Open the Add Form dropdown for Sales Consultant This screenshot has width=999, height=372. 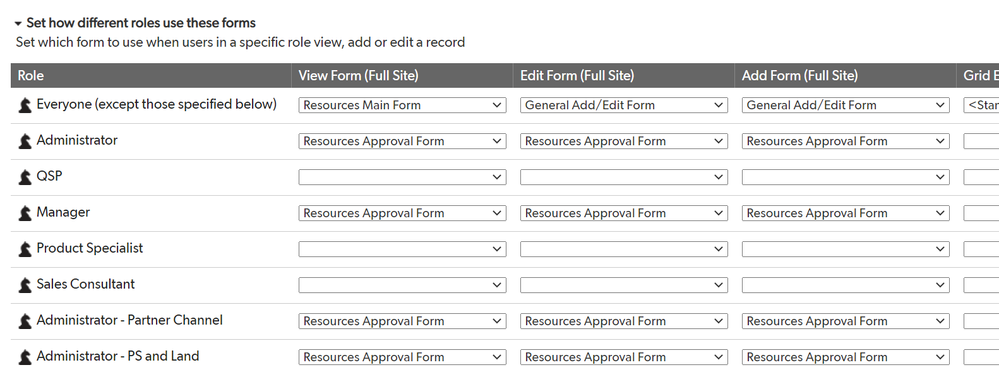coord(845,285)
